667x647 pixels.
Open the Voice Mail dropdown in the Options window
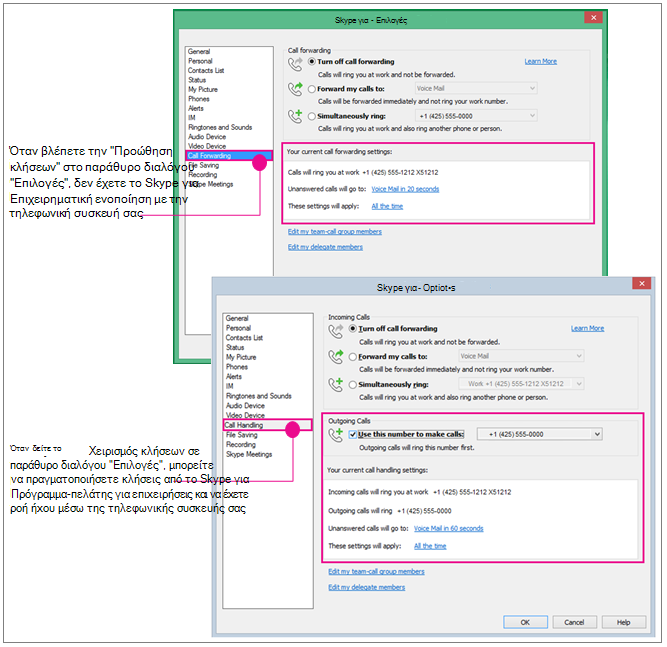point(521,356)
